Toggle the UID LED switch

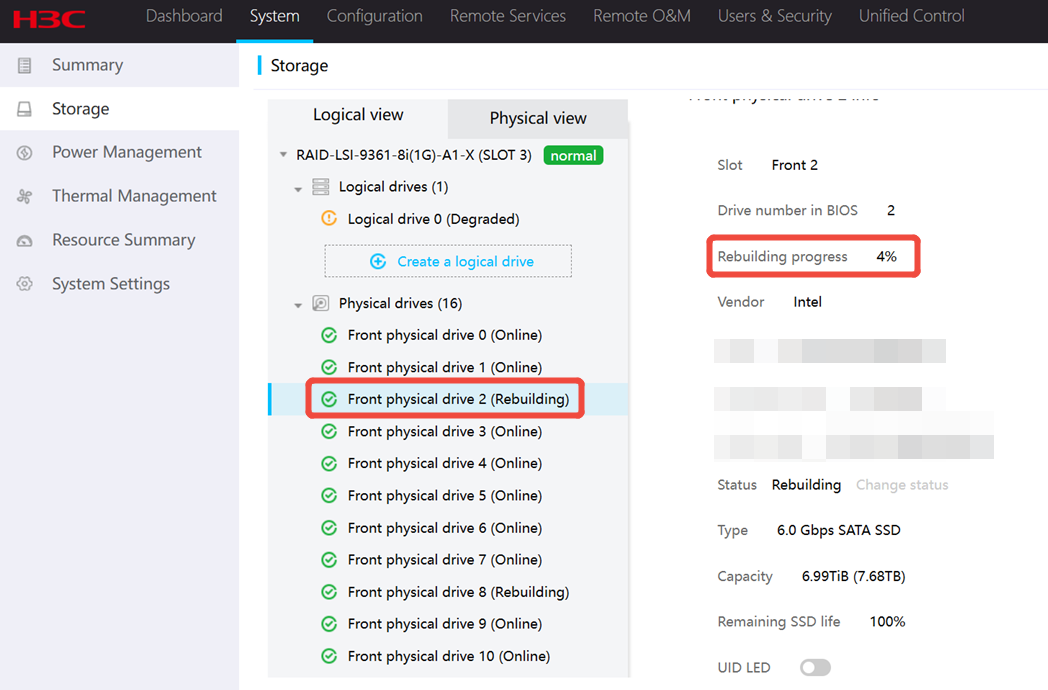815,667
